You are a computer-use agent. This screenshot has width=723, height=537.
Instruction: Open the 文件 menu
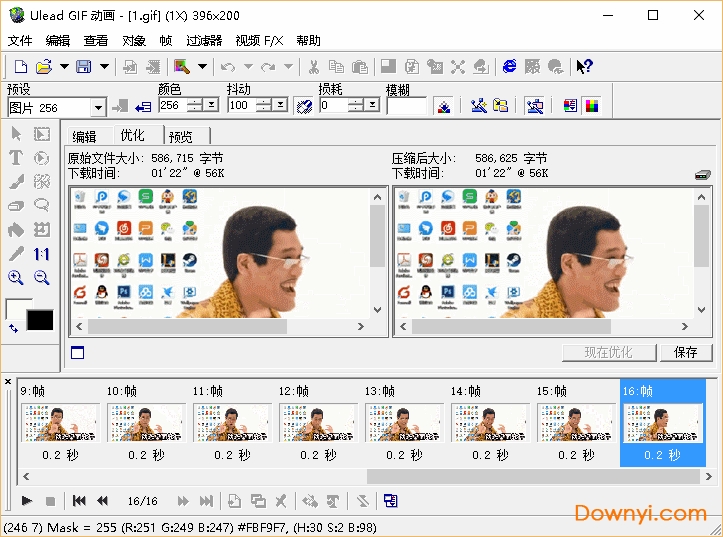[20, 41]
